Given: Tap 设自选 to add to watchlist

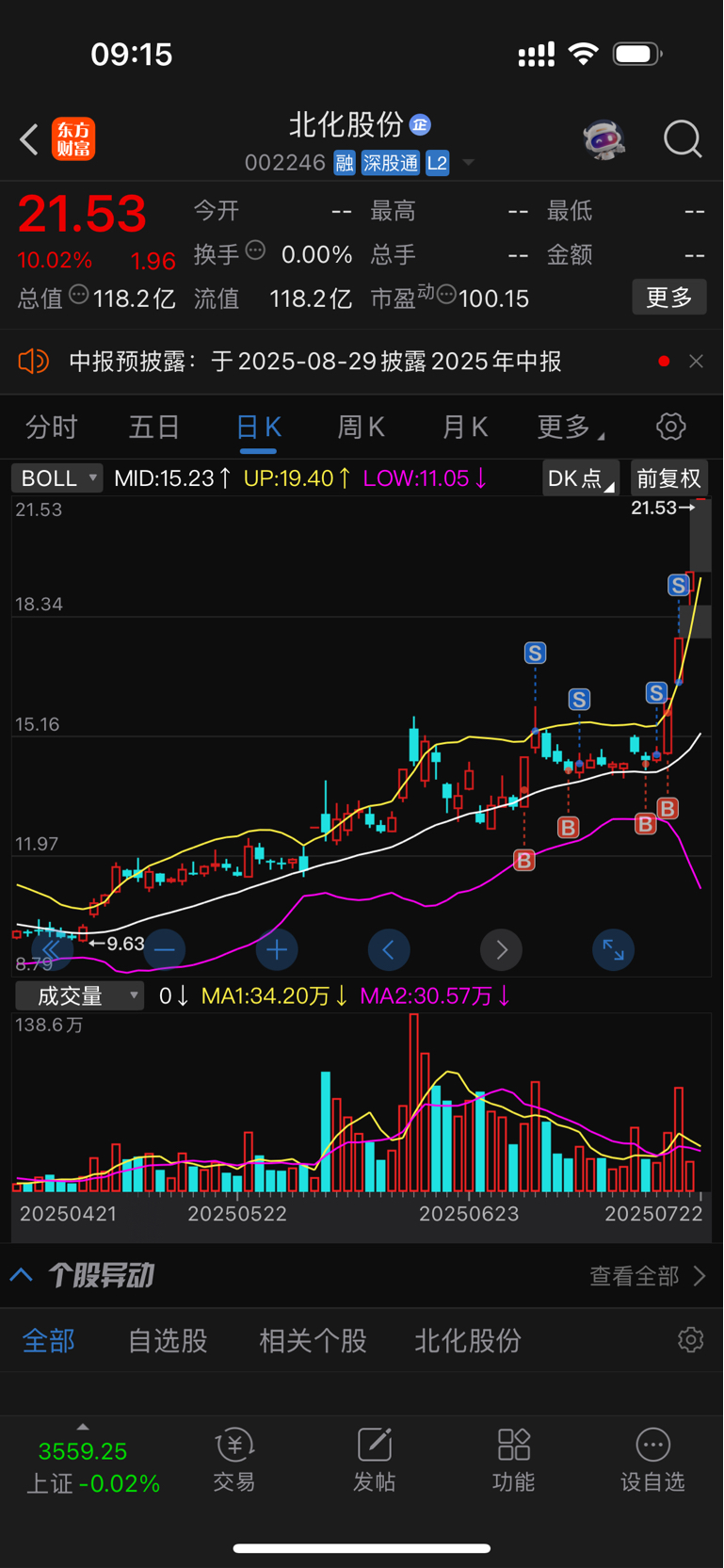Looking at the screenshot, I should [x=652, y=1461].
